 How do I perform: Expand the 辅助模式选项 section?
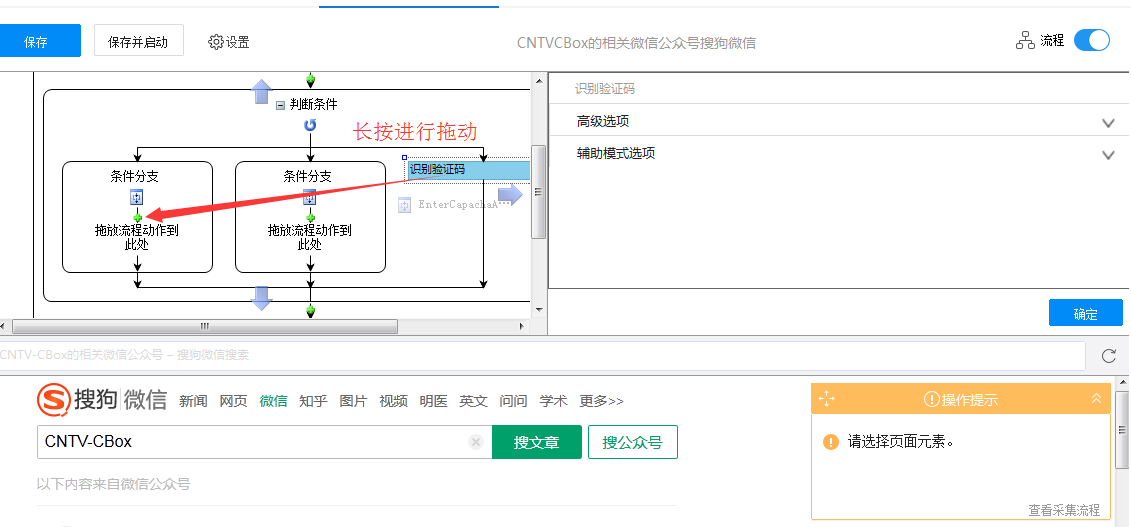838,153
